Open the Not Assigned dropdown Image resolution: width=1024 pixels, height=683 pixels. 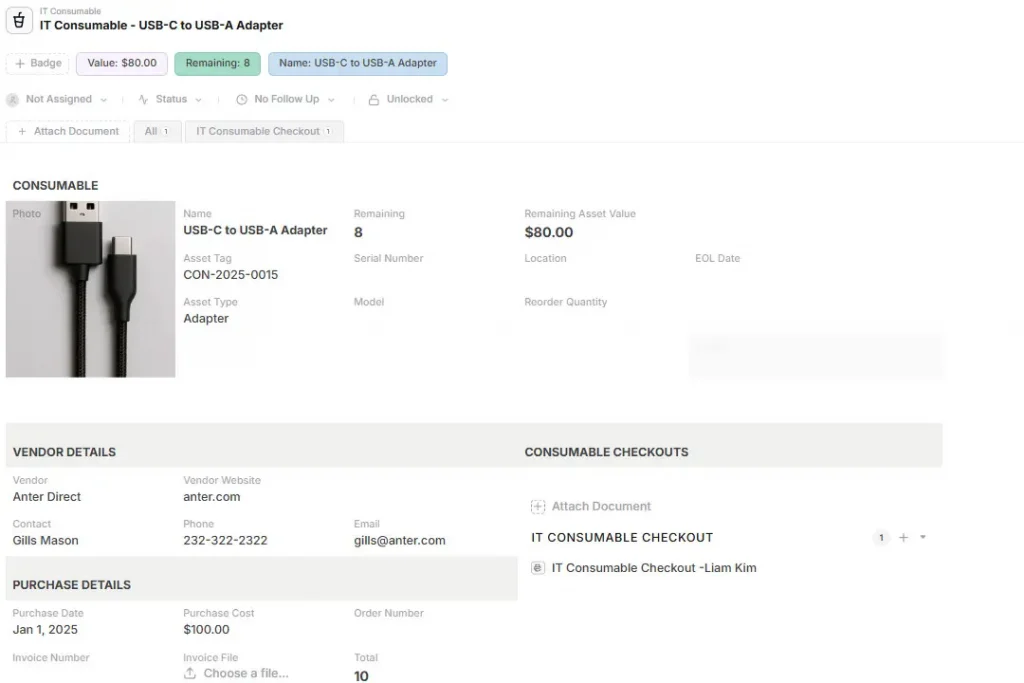click(x=58, y=100)
